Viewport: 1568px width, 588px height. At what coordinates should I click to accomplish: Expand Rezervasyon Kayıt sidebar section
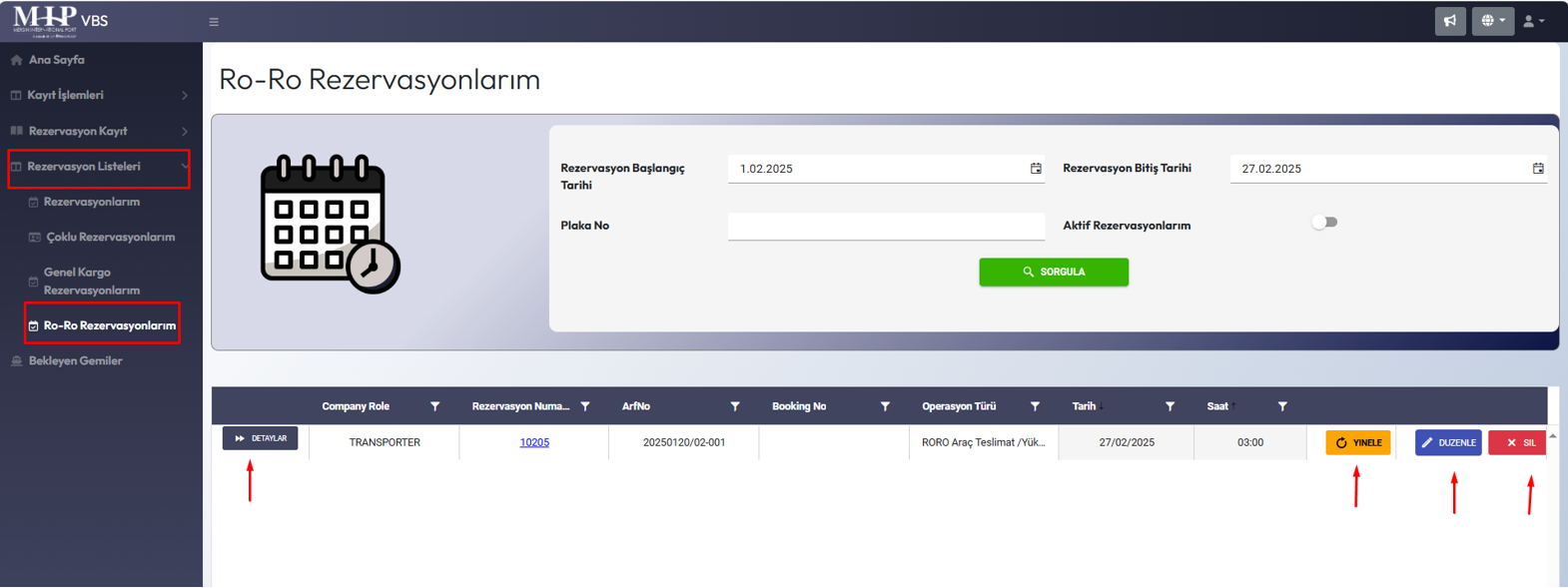coord(98,131)
